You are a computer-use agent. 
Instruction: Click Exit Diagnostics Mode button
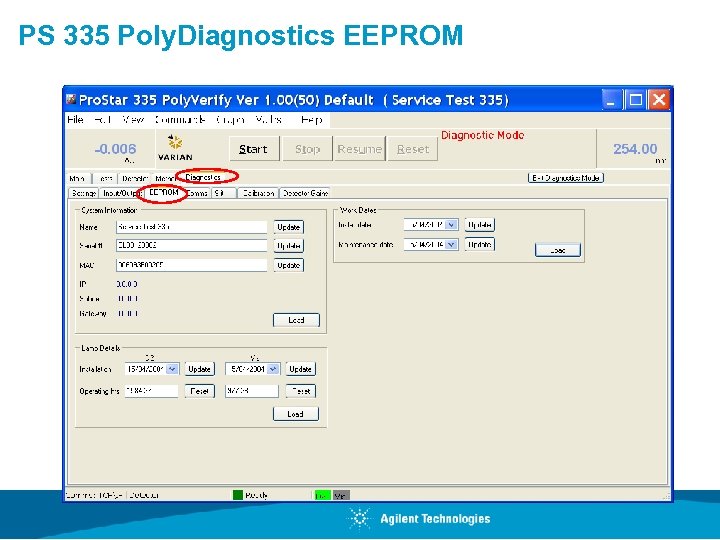566,178
